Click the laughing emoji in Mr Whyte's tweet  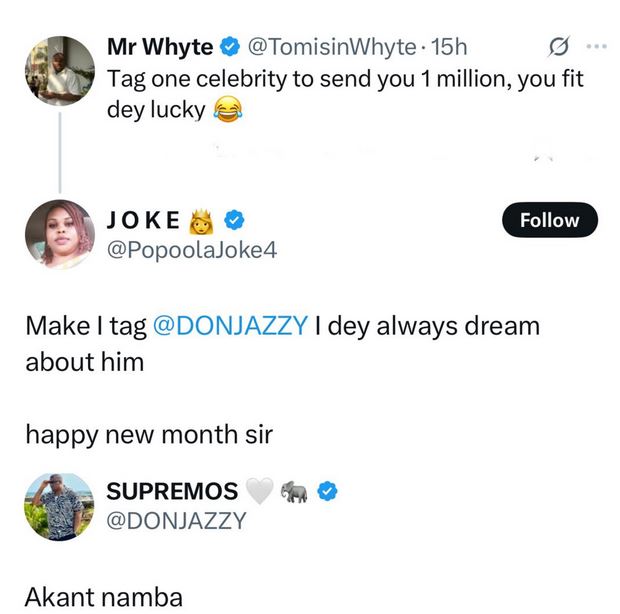[229, 111]
